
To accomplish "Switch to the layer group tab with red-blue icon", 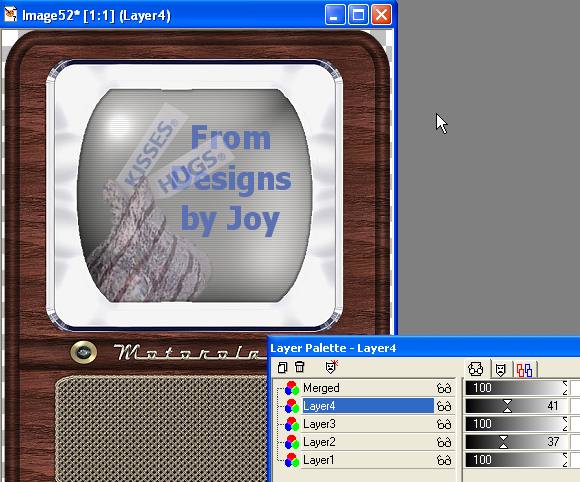I will (x=525, y=370).
